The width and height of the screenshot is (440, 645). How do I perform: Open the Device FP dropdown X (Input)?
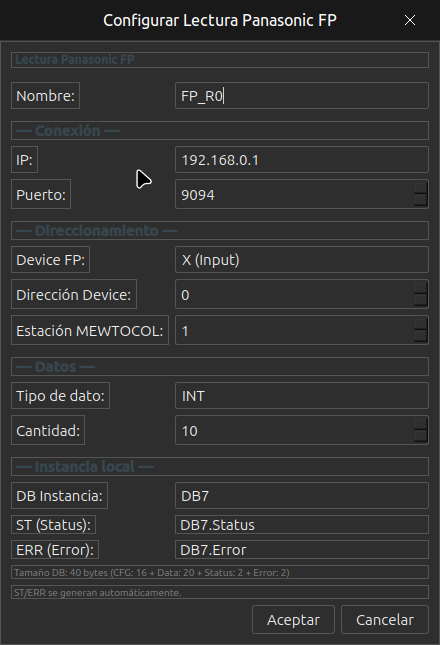tap(302, 260)
